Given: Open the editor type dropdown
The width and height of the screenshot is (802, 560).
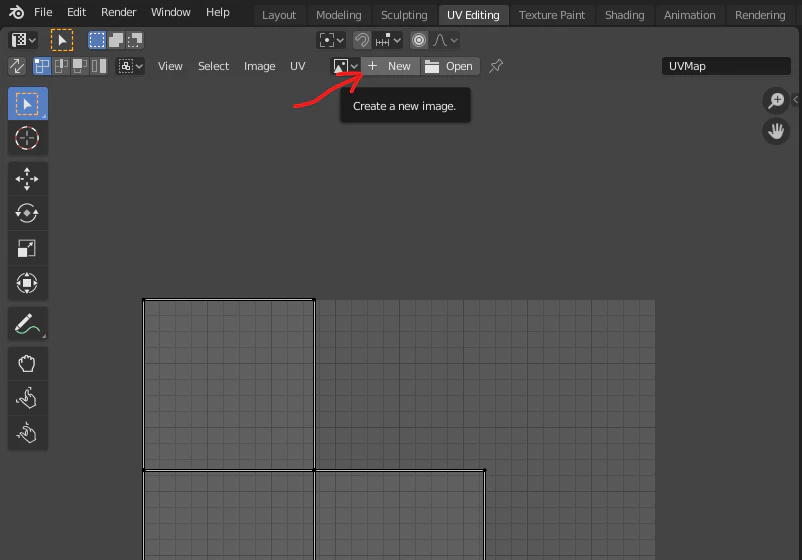Looking at the screenshot, I should (24, 40).
